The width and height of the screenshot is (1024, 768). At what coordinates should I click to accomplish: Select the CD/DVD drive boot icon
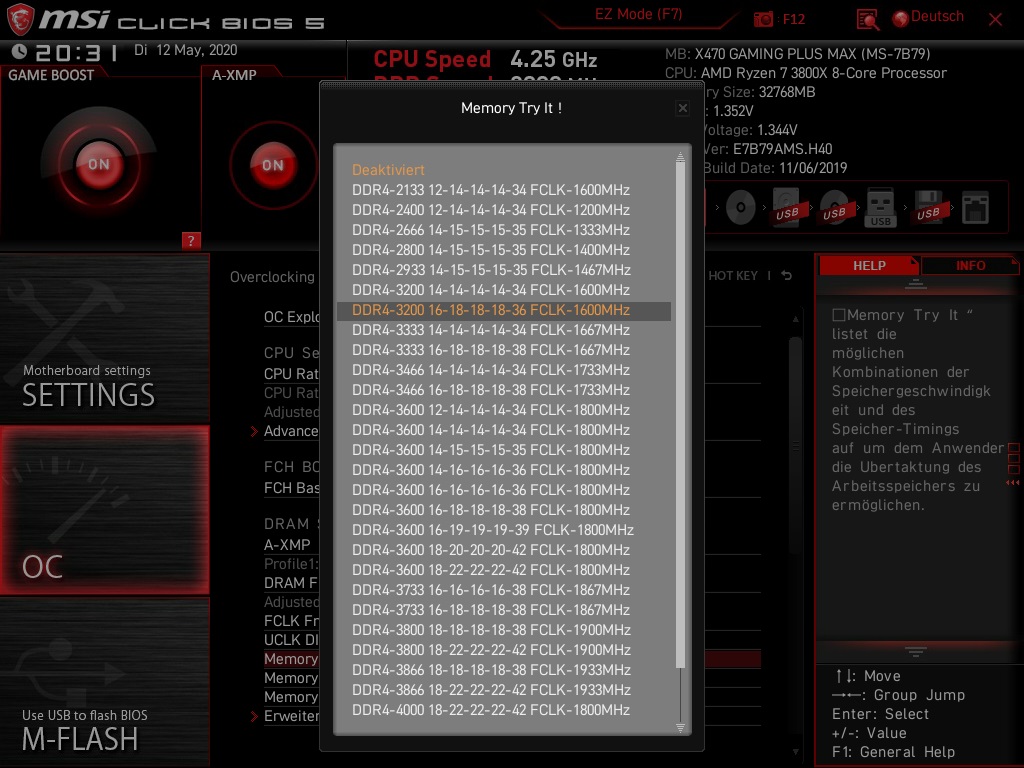point(740,207)
